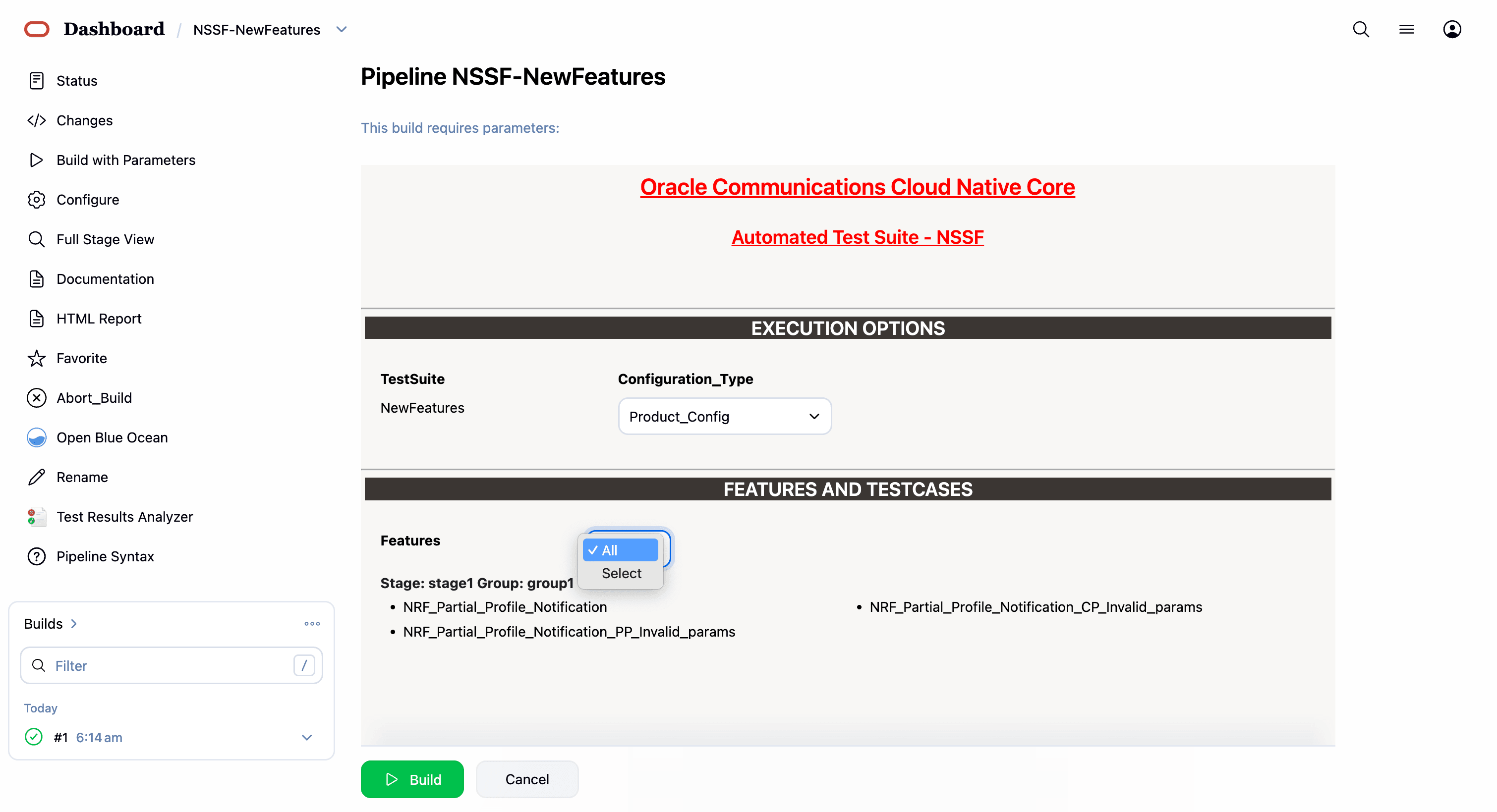
Task: Open the Builds panel three-dots menu
Action: [x=312, y=624]
